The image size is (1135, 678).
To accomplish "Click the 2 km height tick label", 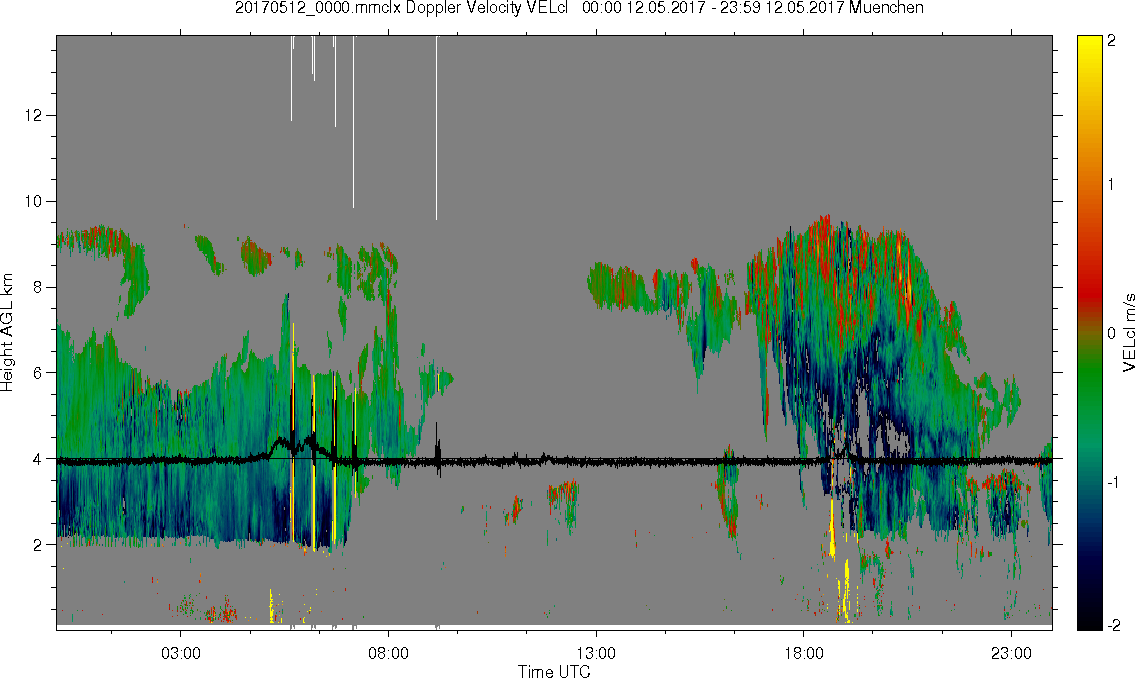I will coord(37,544).
